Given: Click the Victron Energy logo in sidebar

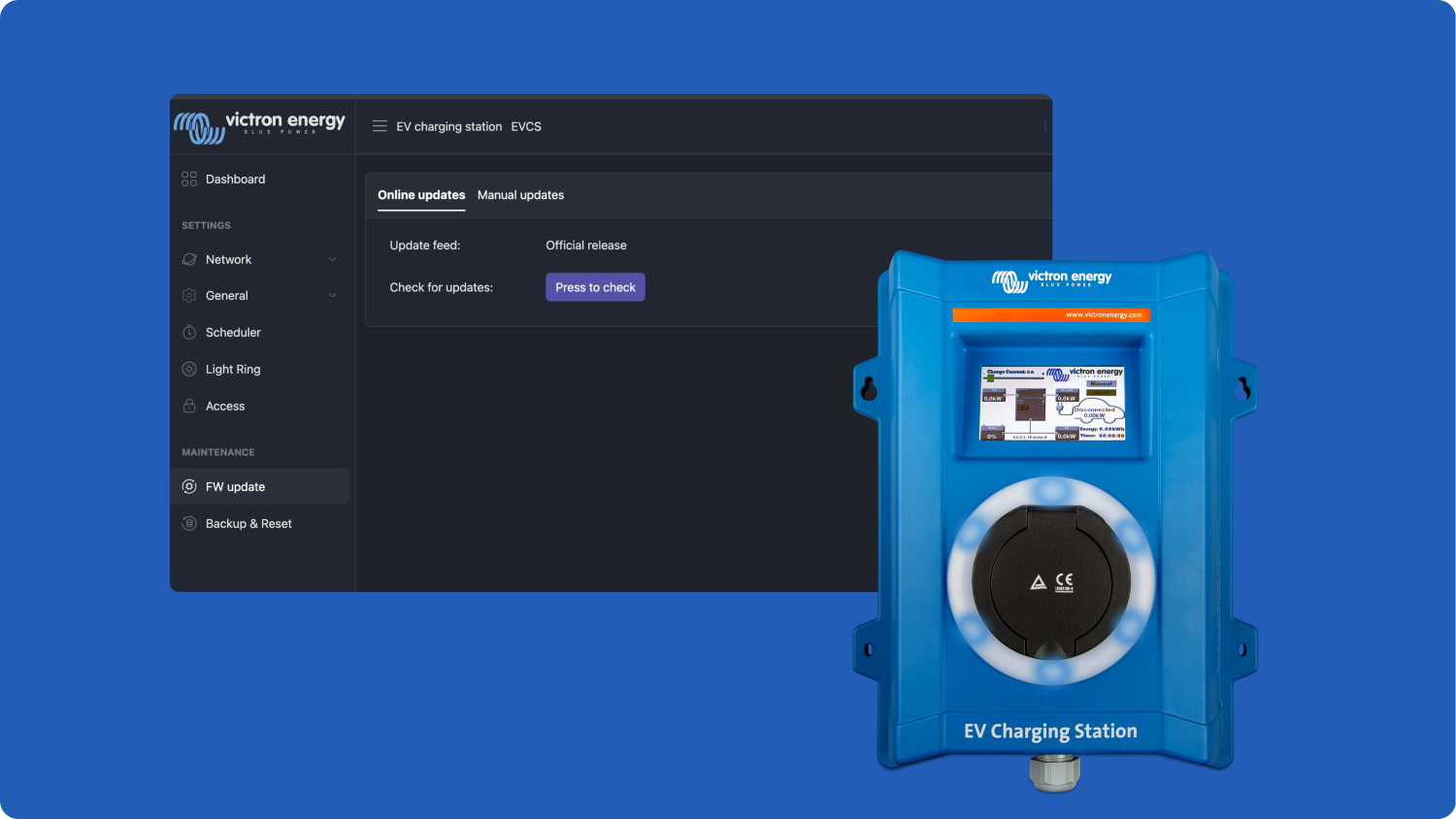Looking at the screenshot, I should tap(260, 126).
